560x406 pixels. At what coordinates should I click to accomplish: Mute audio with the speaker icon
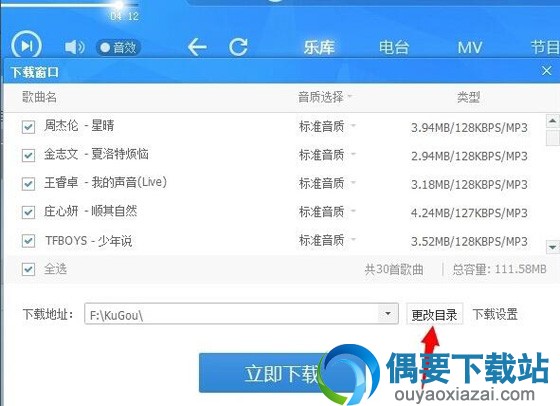click(75, 47)
